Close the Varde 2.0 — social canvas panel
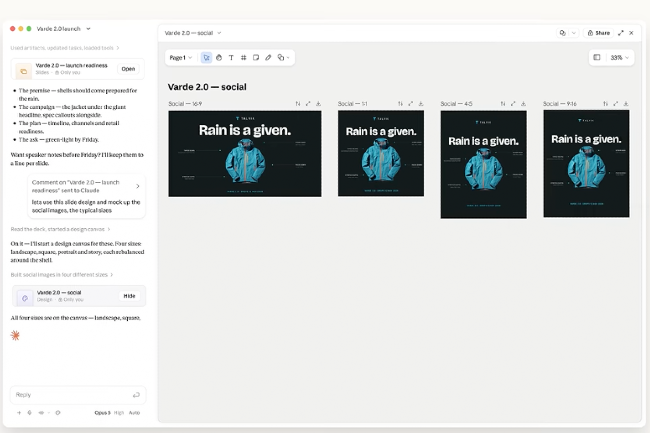The height and width of the screenshot is (433, 650). click(631, 33)
